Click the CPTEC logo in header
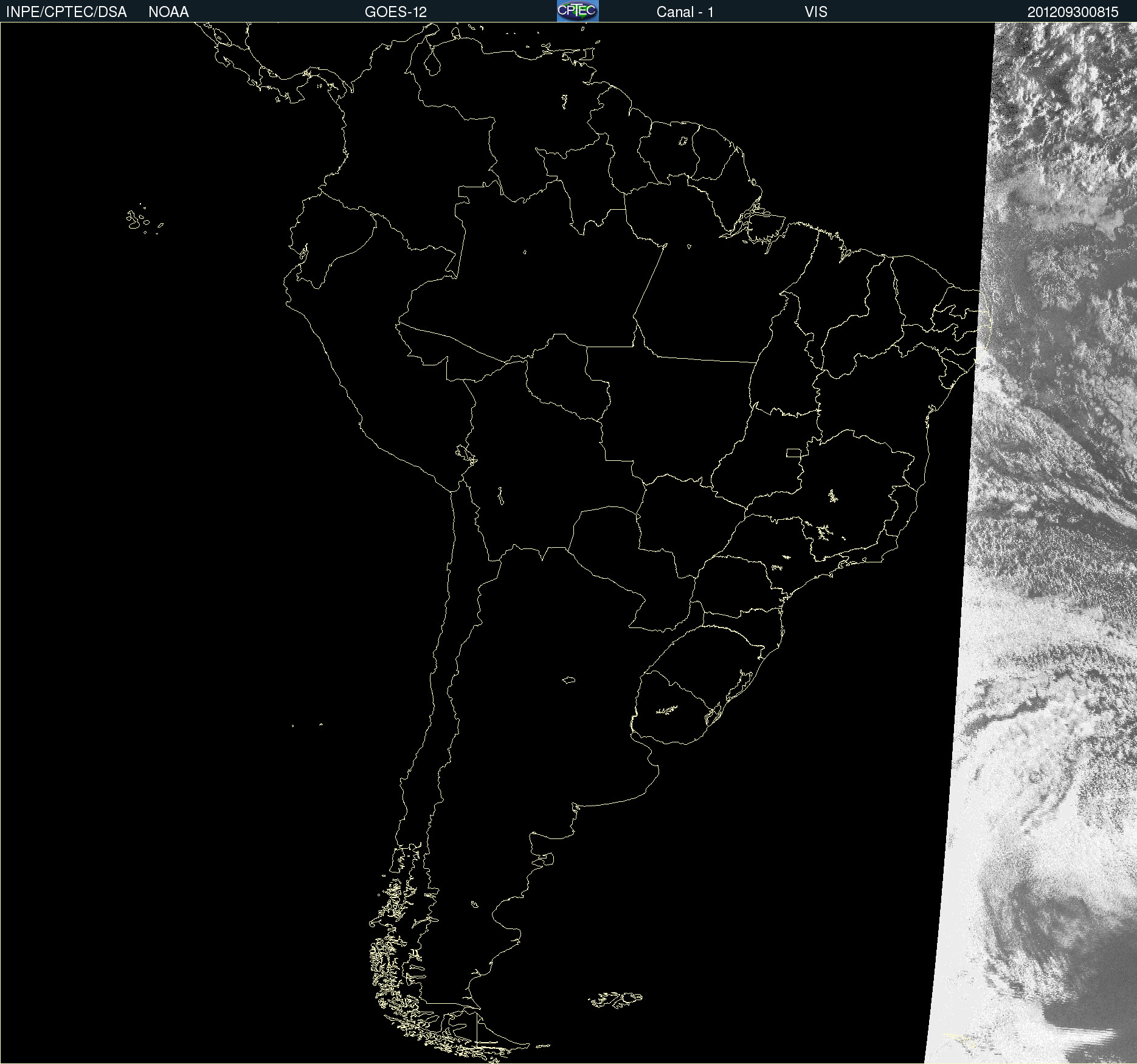Image resolution: width=1137 pixels, height=1064 pixels. [x=578, y=11]
